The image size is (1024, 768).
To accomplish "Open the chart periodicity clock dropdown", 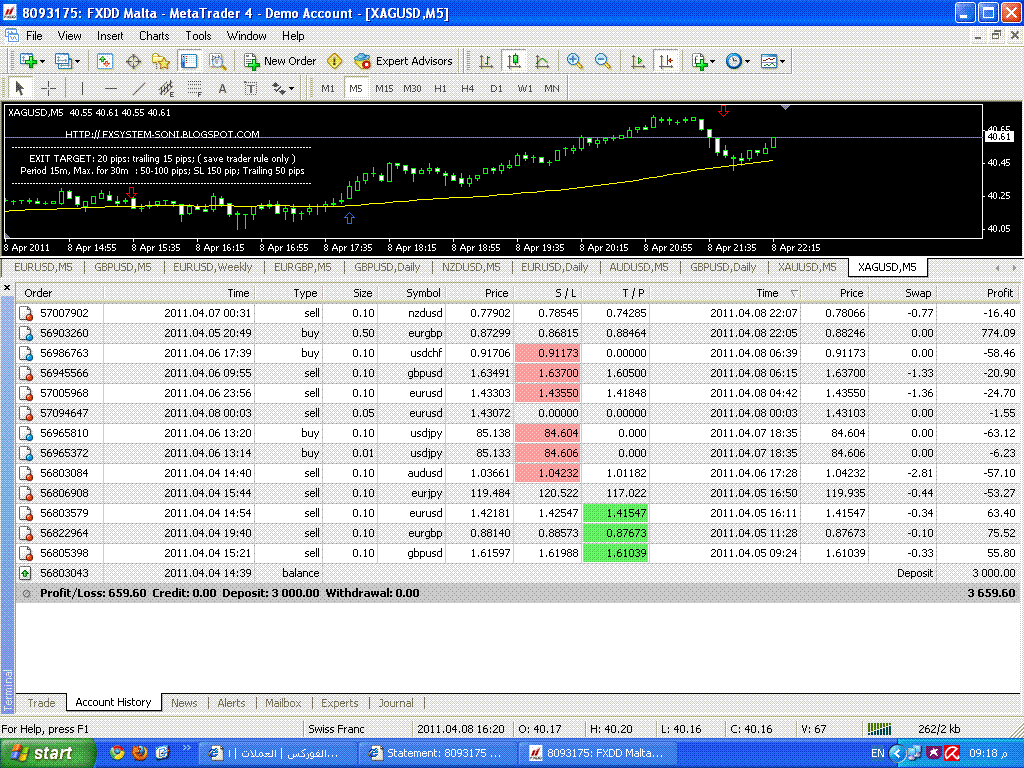I will [x=738, y=61].
